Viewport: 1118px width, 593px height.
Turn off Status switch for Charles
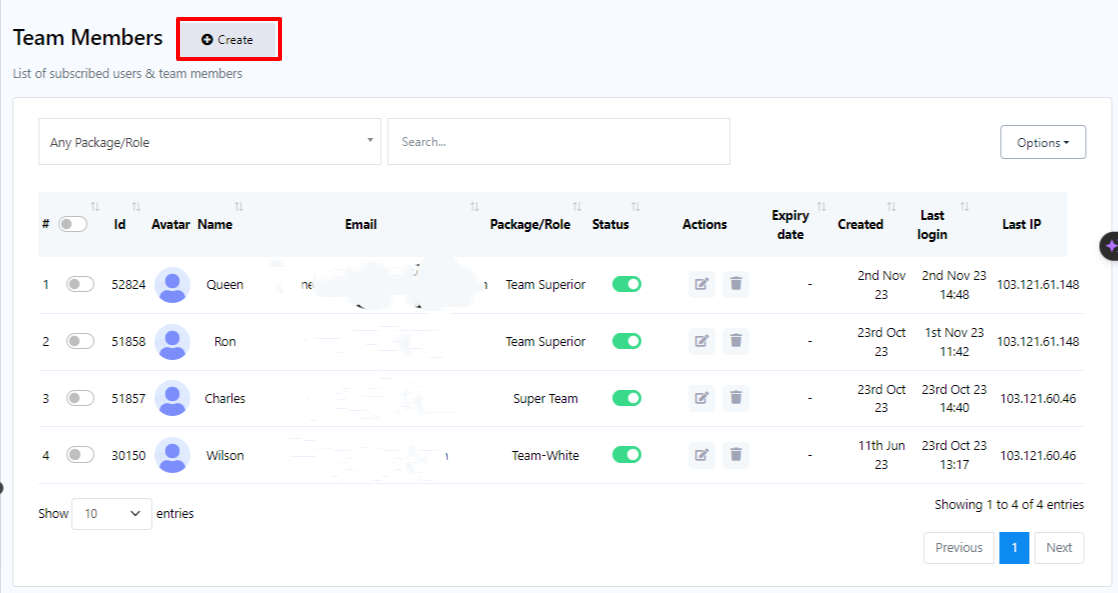click(x=627, y=398)
